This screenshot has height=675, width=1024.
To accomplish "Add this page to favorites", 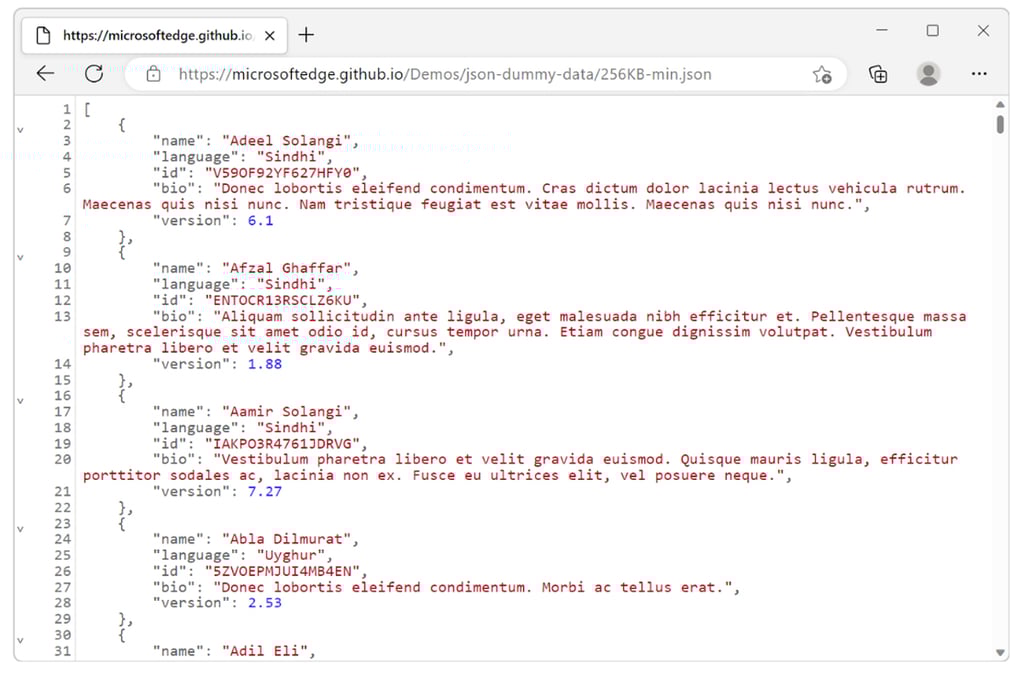I will pyautogui.click(x=822, y=74).
